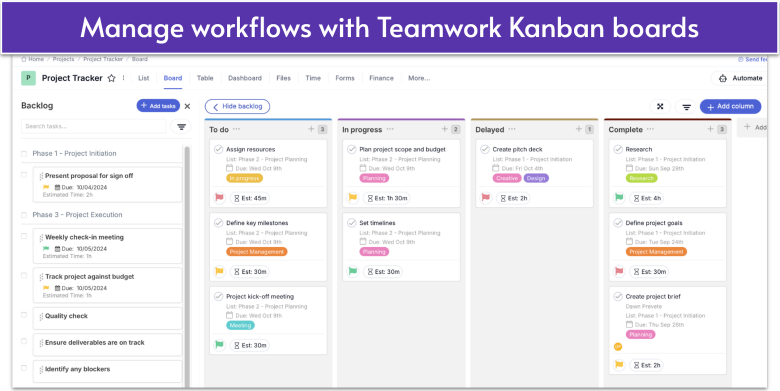Click the Add column button
This screenshot has height=391, width=780.
coord(730,106)
